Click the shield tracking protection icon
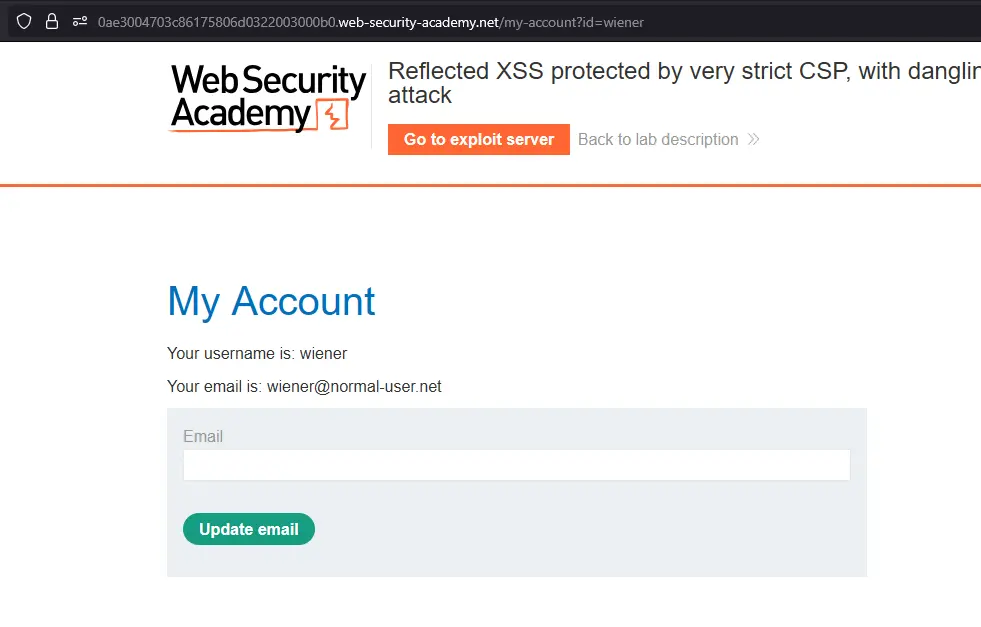The height and width of the screenshot is (627, 981). [x=24, y=21]
